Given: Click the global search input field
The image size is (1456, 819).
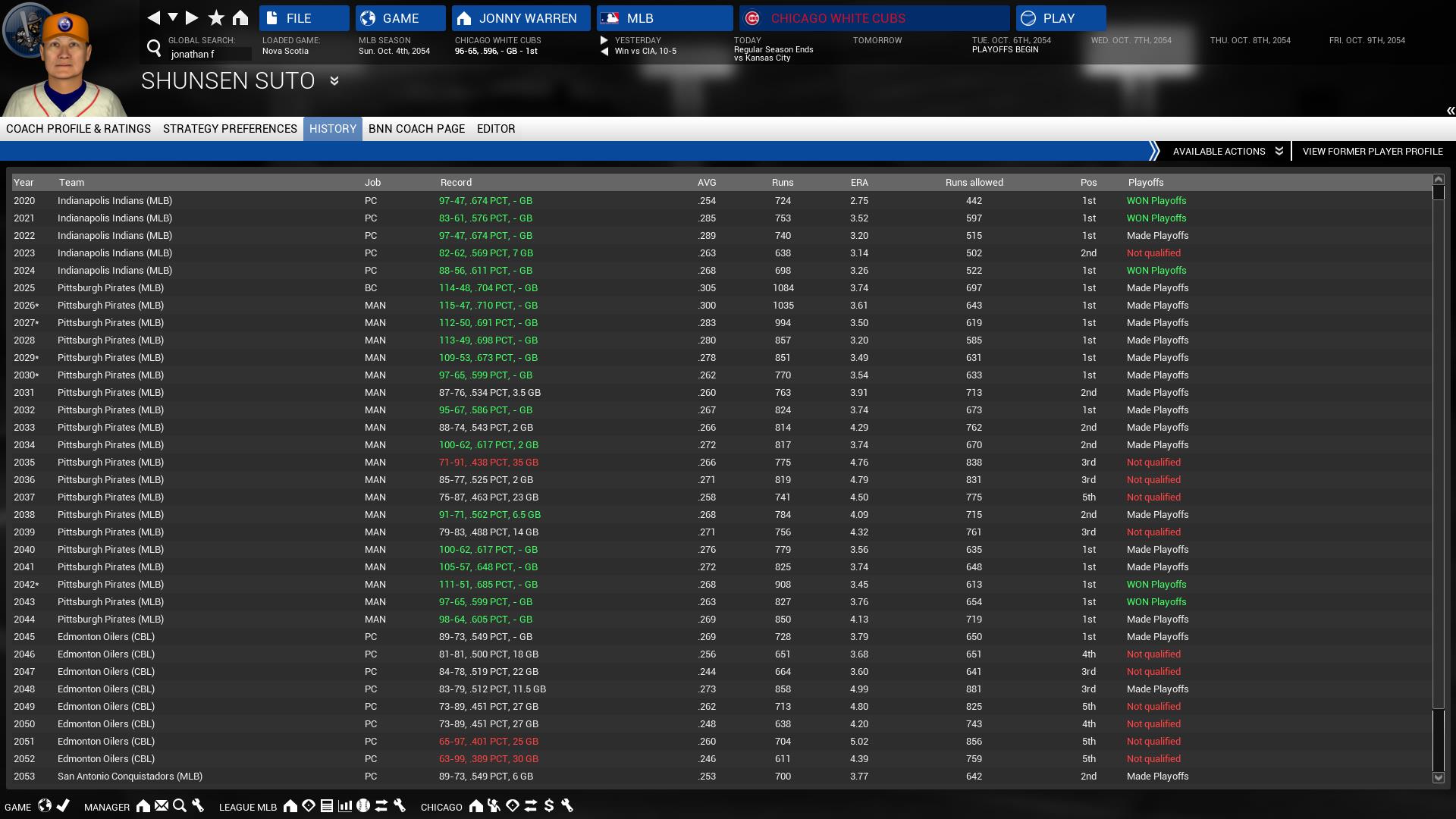Looking at the screenshot, I should (x=209, y=55).
